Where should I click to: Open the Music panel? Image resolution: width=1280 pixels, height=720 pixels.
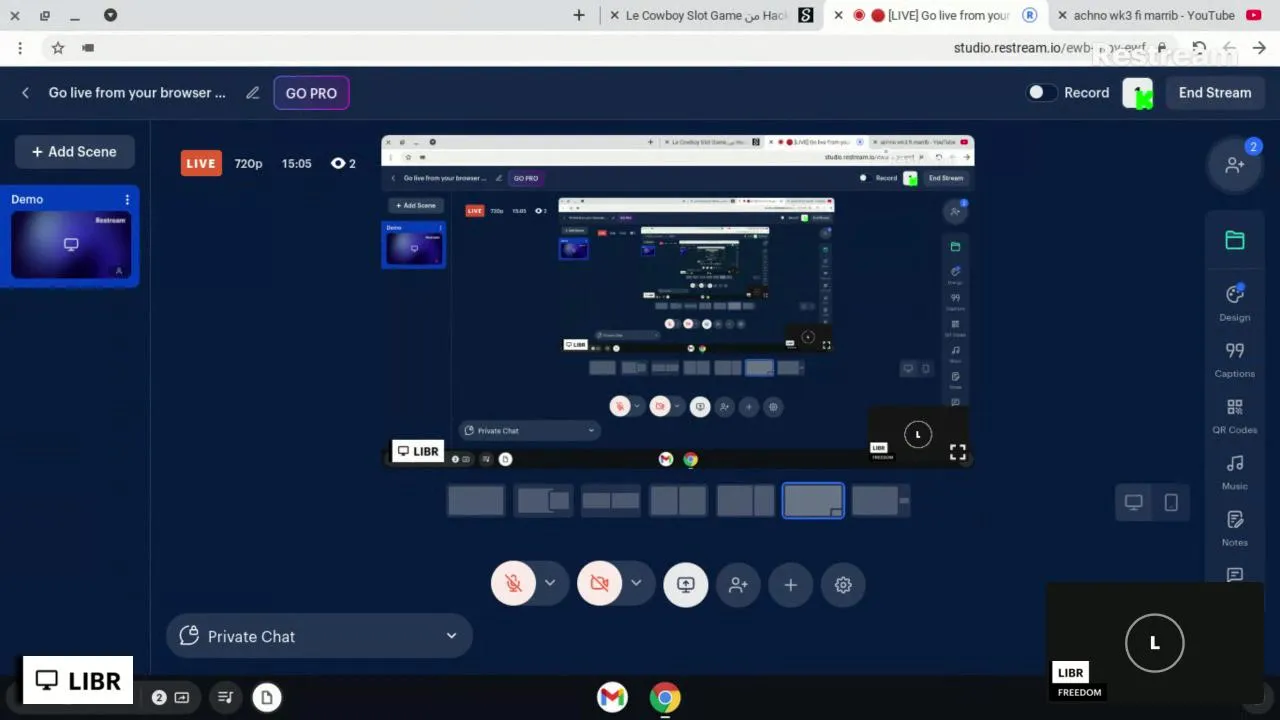tap(1234, 471)
